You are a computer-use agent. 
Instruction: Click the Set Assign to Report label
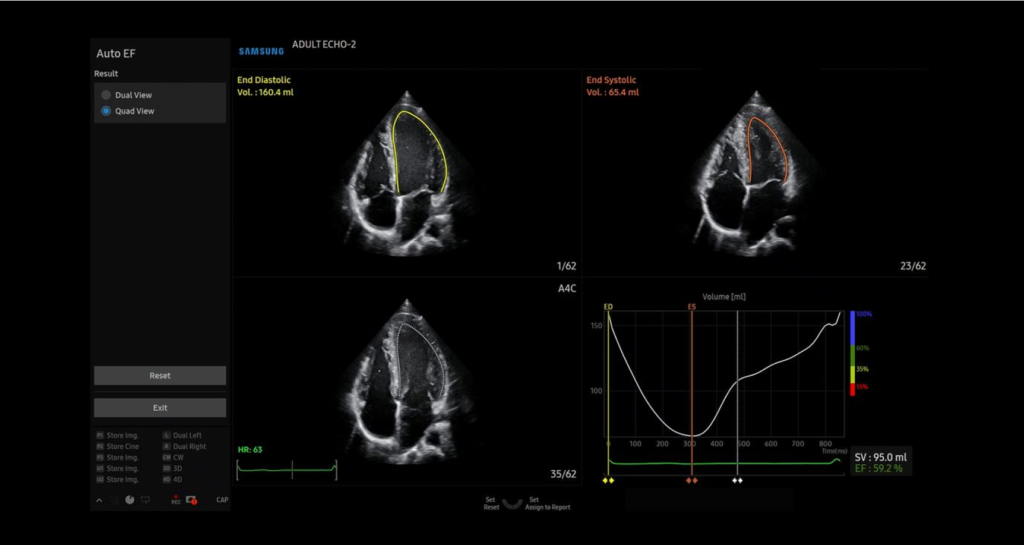[547, 503]
